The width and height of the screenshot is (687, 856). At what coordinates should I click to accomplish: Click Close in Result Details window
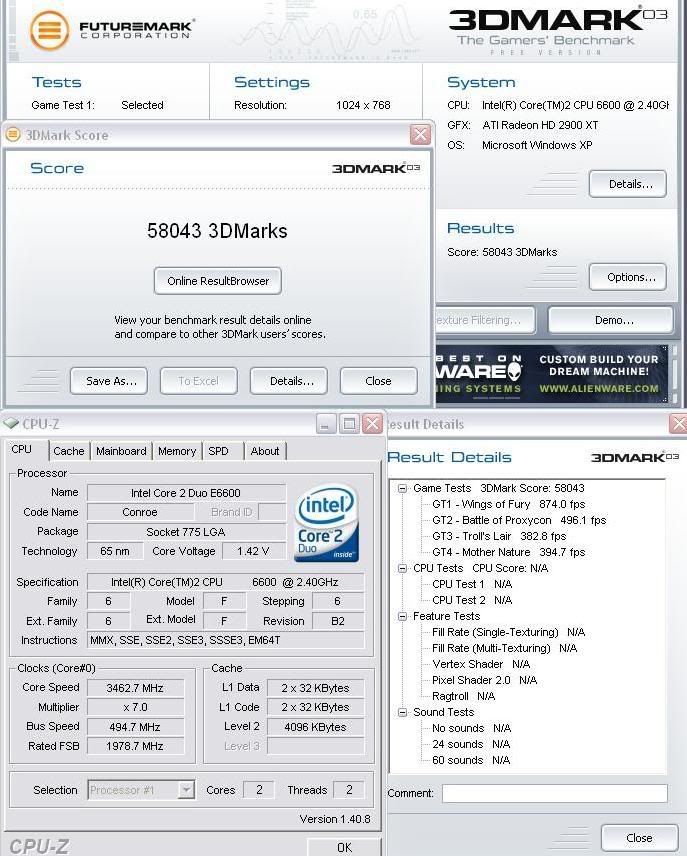[x=639, y=837]
